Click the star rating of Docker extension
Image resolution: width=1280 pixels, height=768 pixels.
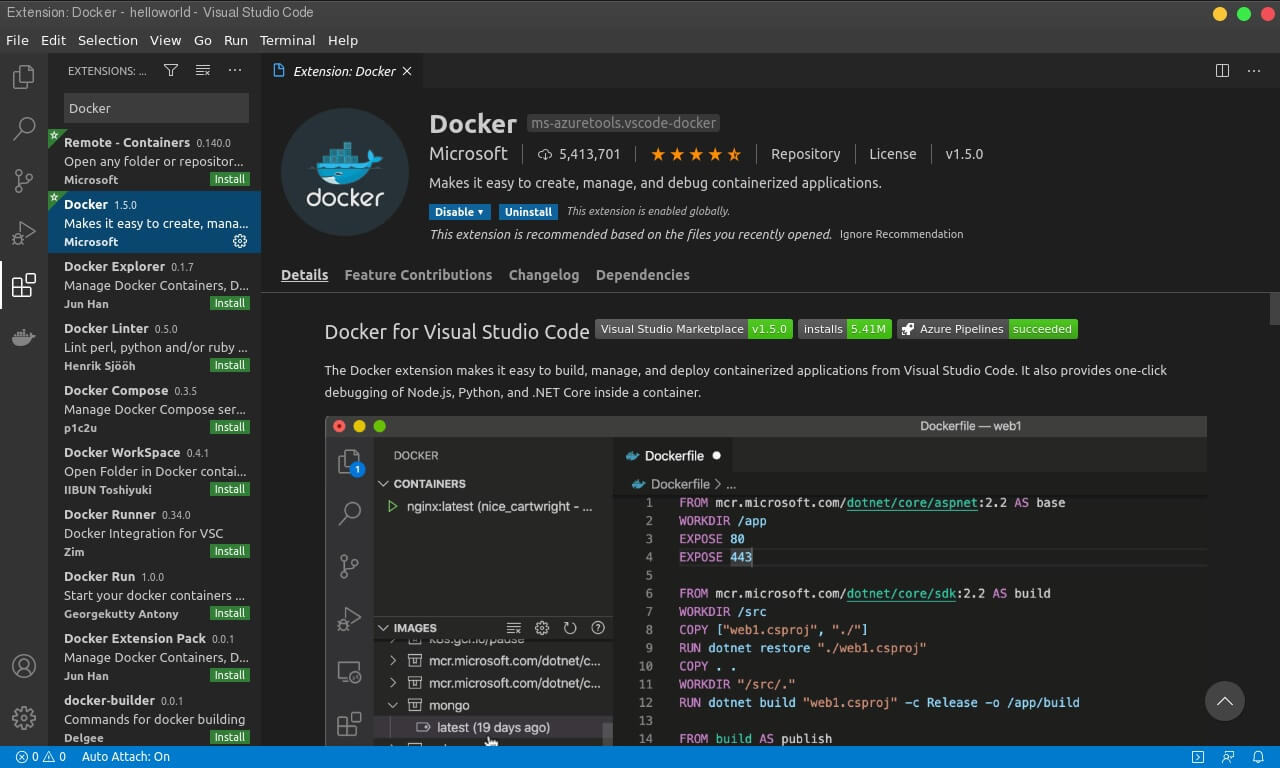696,154
